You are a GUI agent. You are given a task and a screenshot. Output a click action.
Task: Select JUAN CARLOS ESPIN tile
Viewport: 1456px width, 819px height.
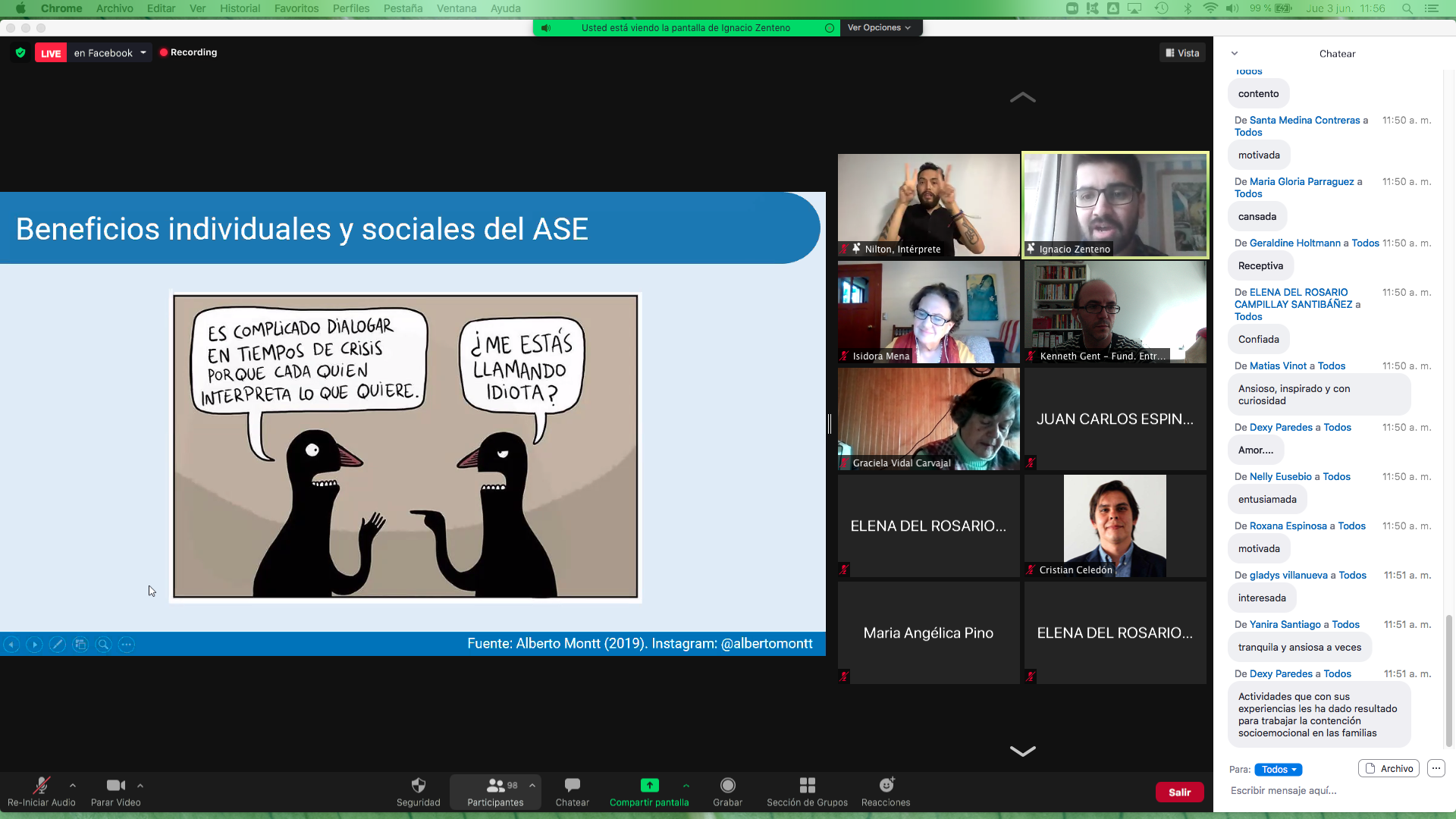(x=1115, y=419)
